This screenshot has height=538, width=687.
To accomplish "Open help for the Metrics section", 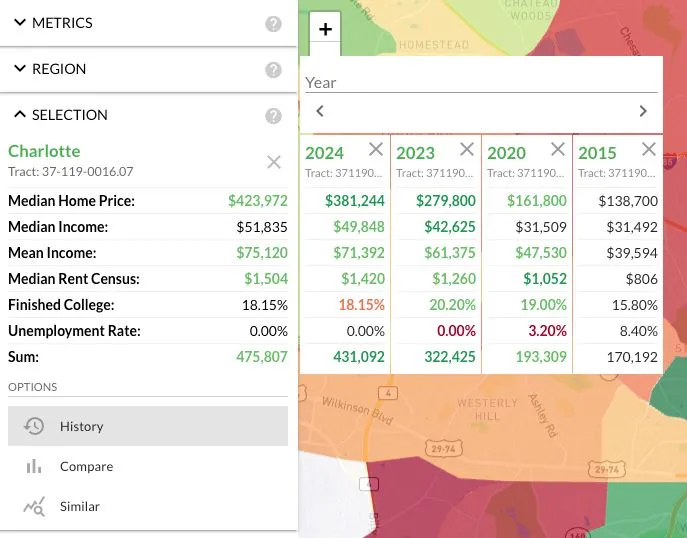I will (273, 24).
